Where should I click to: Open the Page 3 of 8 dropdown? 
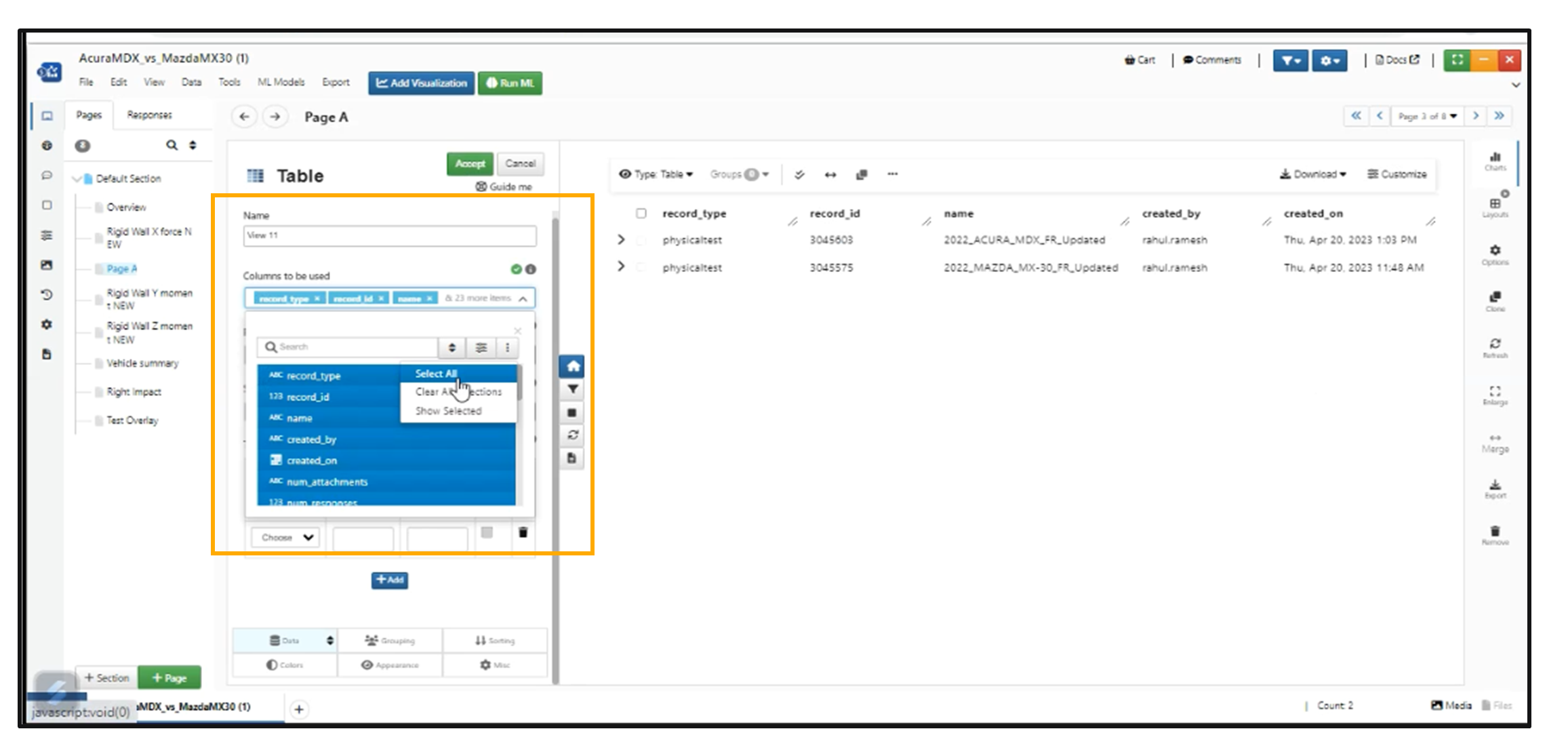[1427, 116]
